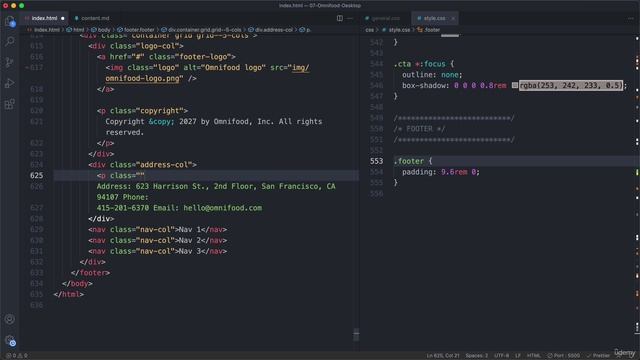This screenshot has width=640, height=360.
Task: Click the hello@omnifood.com email text
Action: (x=222, y=208)
